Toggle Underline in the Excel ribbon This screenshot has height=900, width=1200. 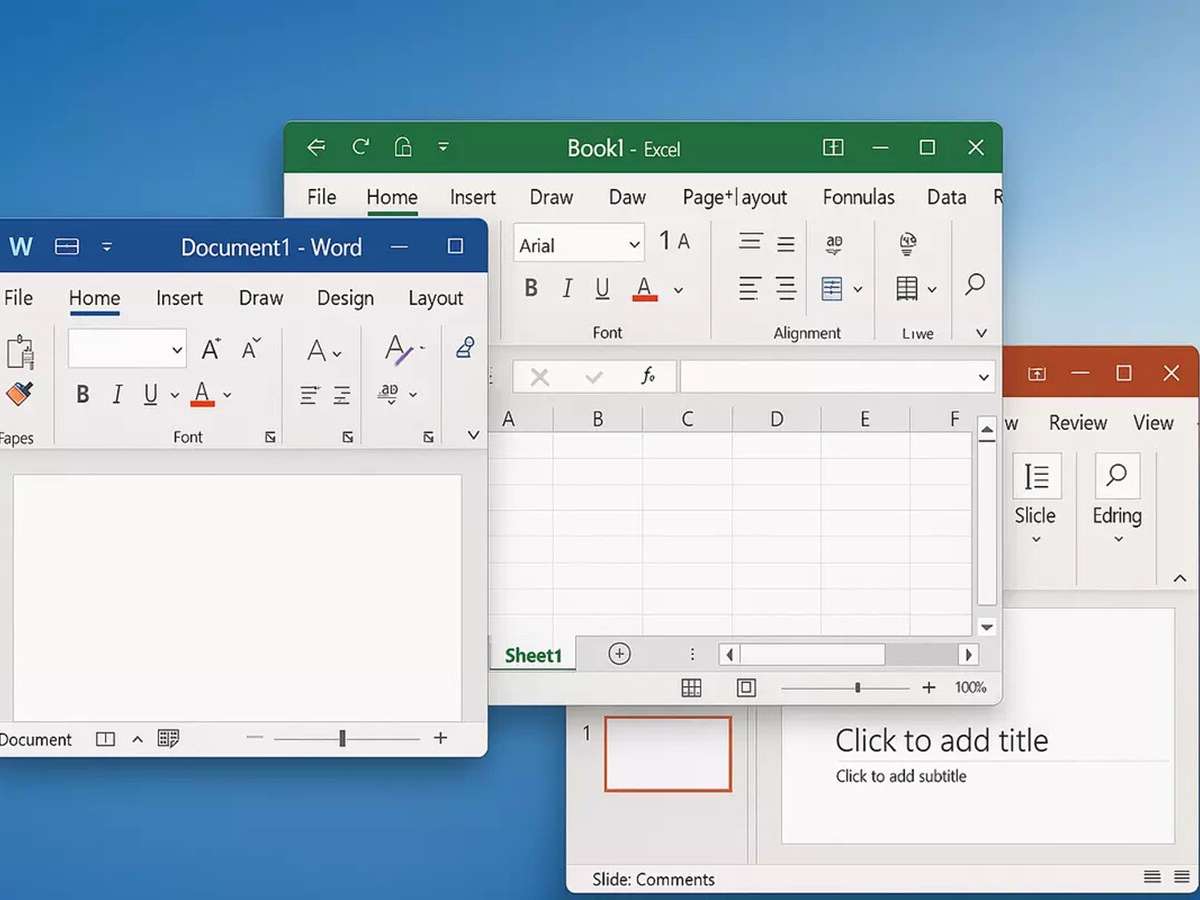602,289
